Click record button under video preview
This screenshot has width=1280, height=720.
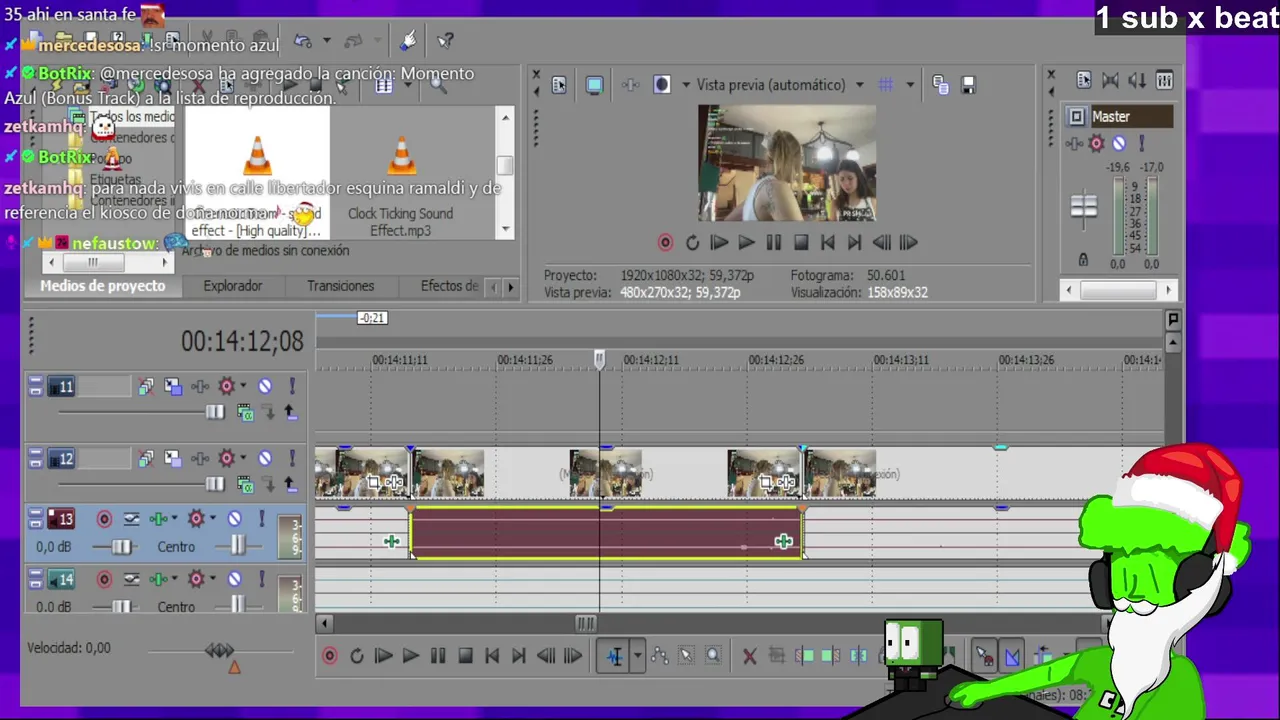[x=665, y=242]
